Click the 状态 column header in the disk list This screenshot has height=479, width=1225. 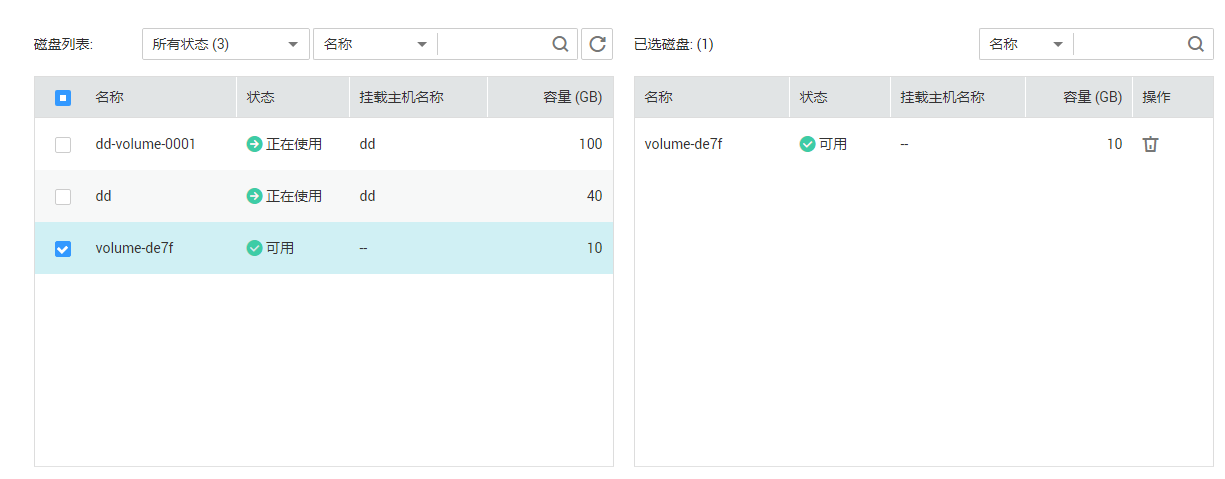(261, 97)
